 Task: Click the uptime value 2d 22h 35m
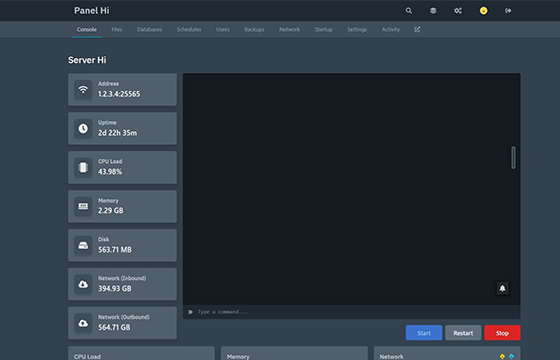tap(118, 133)
